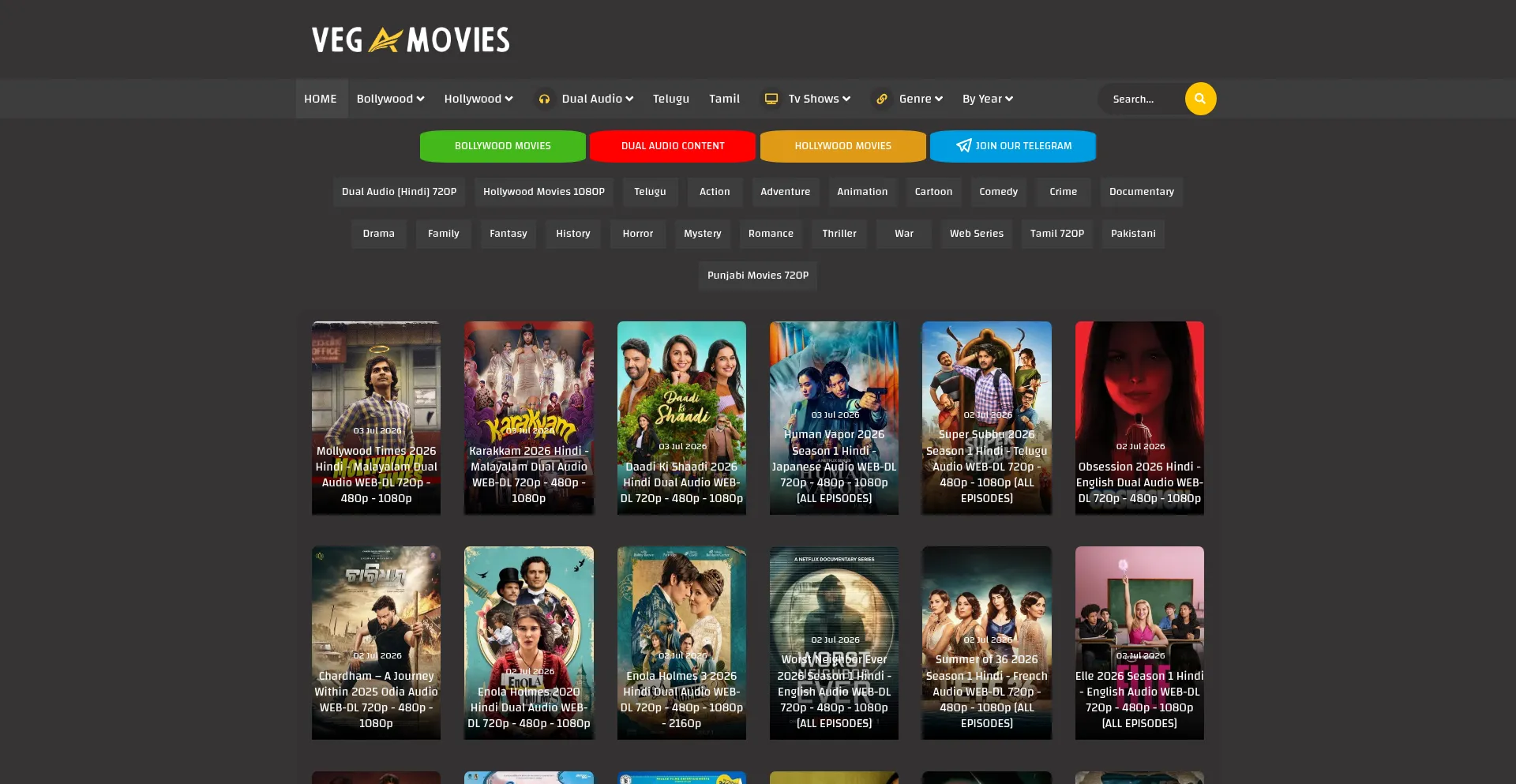Open the Summer of 36 2026 poster
This screenshot has width=1516, height=784.
click(x=987, y=643)
